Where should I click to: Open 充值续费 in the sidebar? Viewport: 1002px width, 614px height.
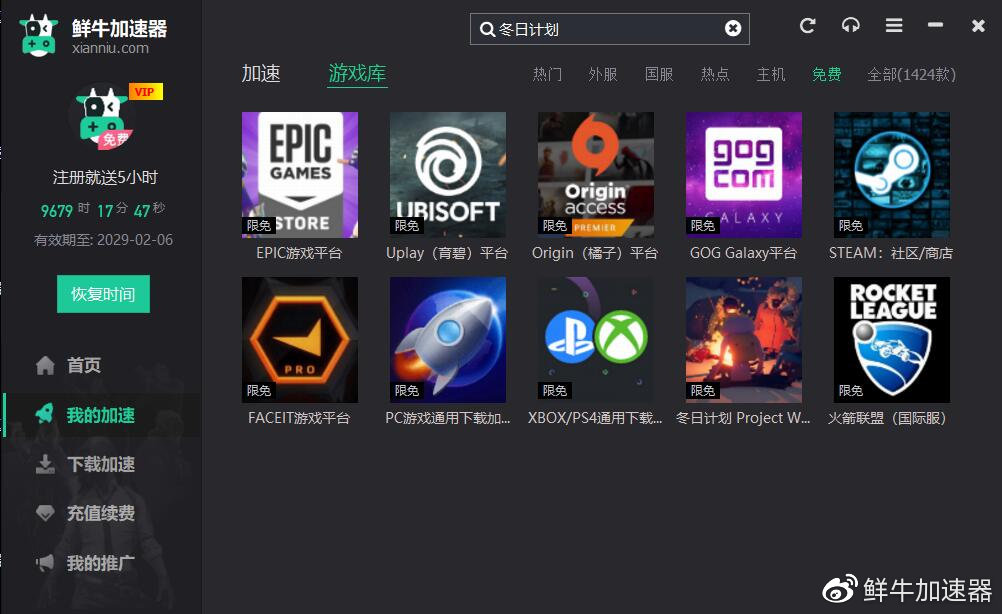(x=101, y=513)
